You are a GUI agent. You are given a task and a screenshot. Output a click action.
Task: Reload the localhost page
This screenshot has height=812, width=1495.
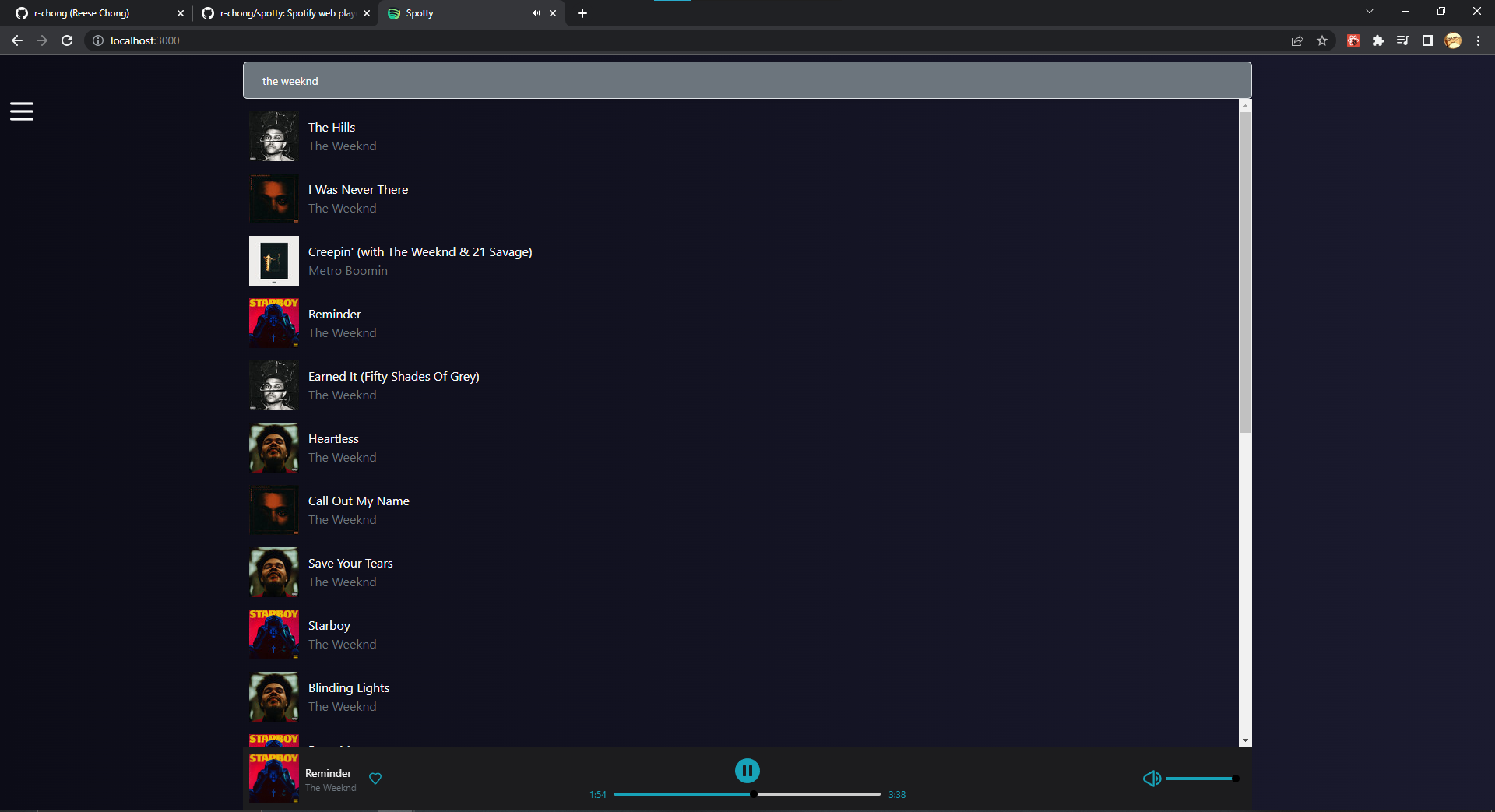click(x=67, y=40)
